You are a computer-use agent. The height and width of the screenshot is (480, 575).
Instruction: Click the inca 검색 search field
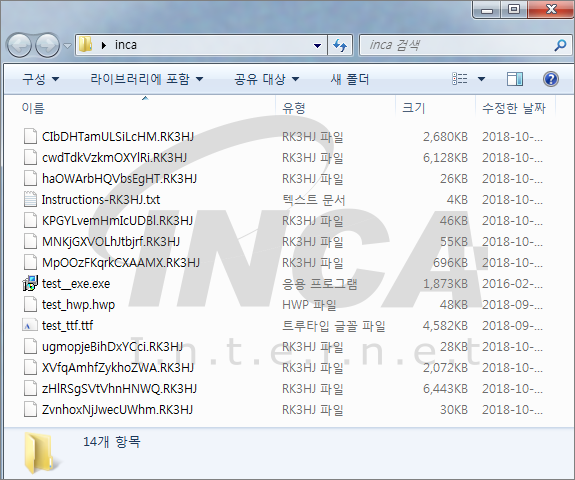pyautogui.click(x=457, y=45)
